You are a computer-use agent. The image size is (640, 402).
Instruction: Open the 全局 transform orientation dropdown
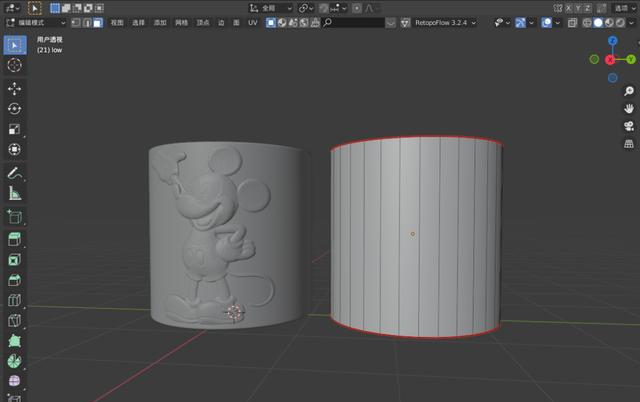[x=269, y=7]
